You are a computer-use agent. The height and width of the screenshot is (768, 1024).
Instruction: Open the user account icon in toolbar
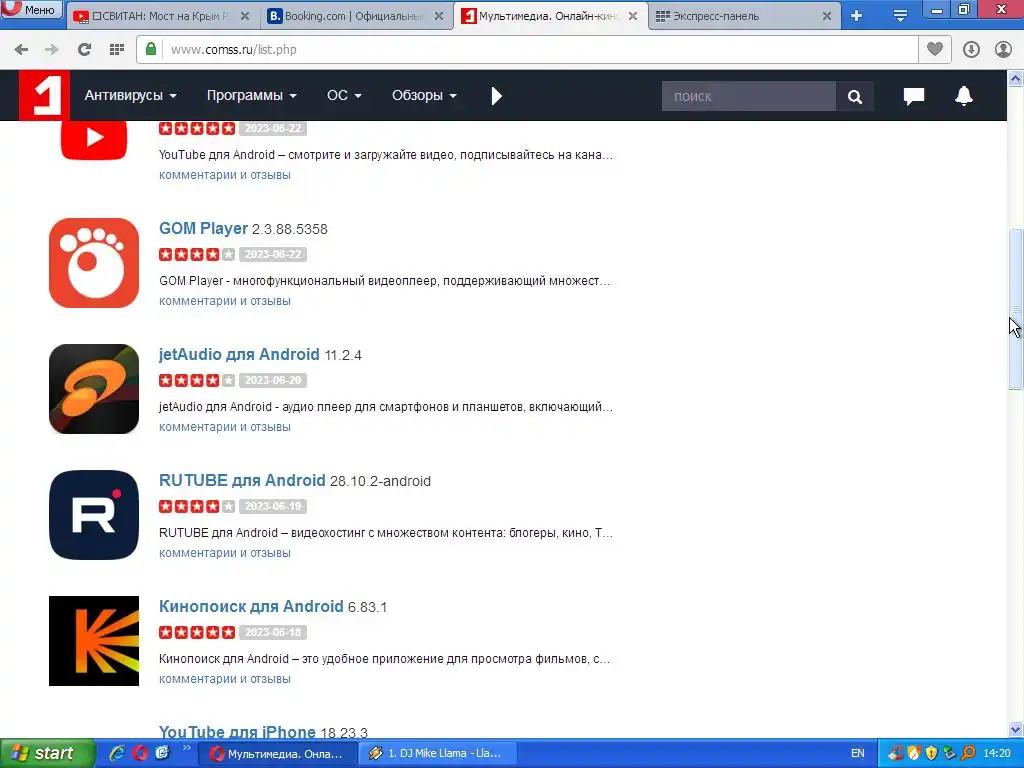point(1003,50)
